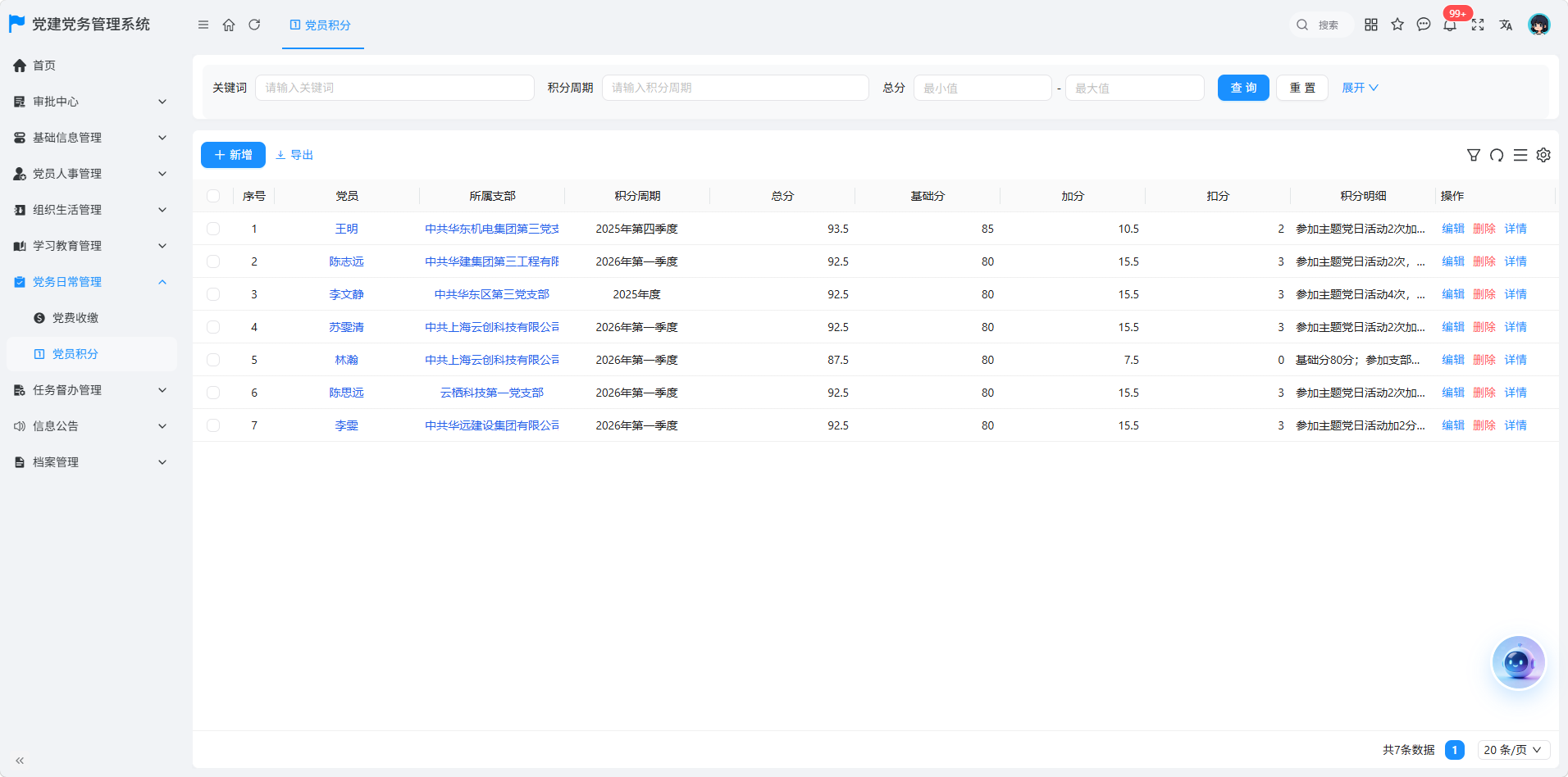Image resolution: width=1568 pixels, height=777 pixels.
Task: Check the row for 李文静
Action: coord(213,294)
